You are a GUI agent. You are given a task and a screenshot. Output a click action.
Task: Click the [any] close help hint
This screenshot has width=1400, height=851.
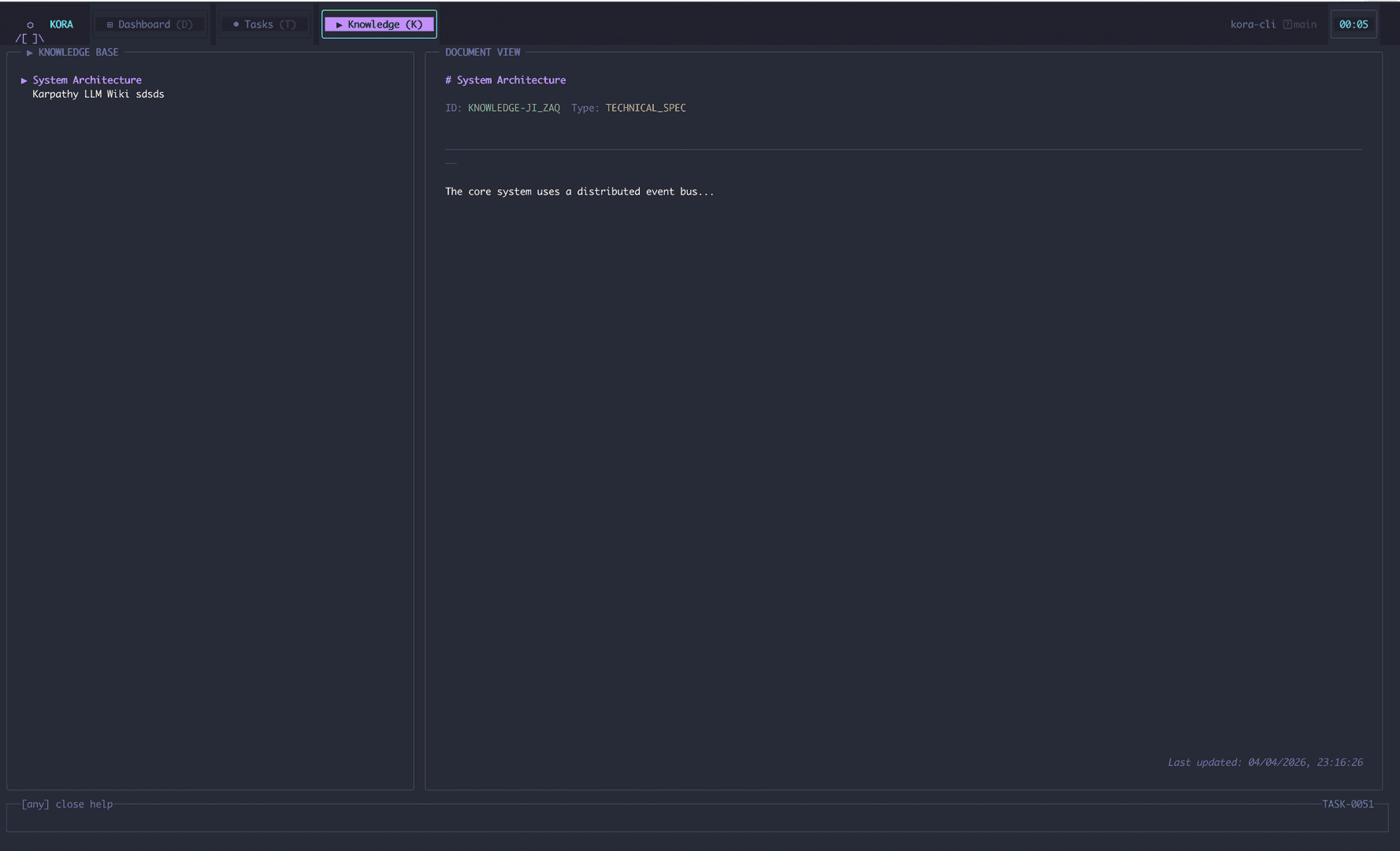(x=67, y=804)
